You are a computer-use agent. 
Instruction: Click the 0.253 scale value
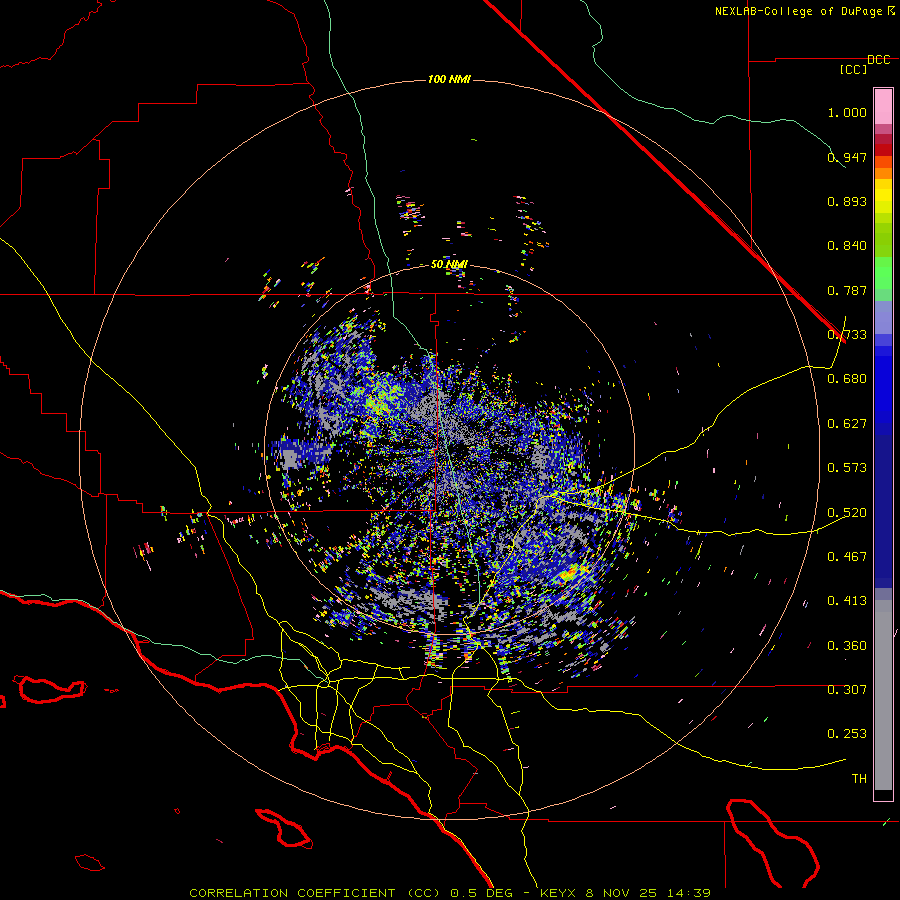[x=847, y=734]
